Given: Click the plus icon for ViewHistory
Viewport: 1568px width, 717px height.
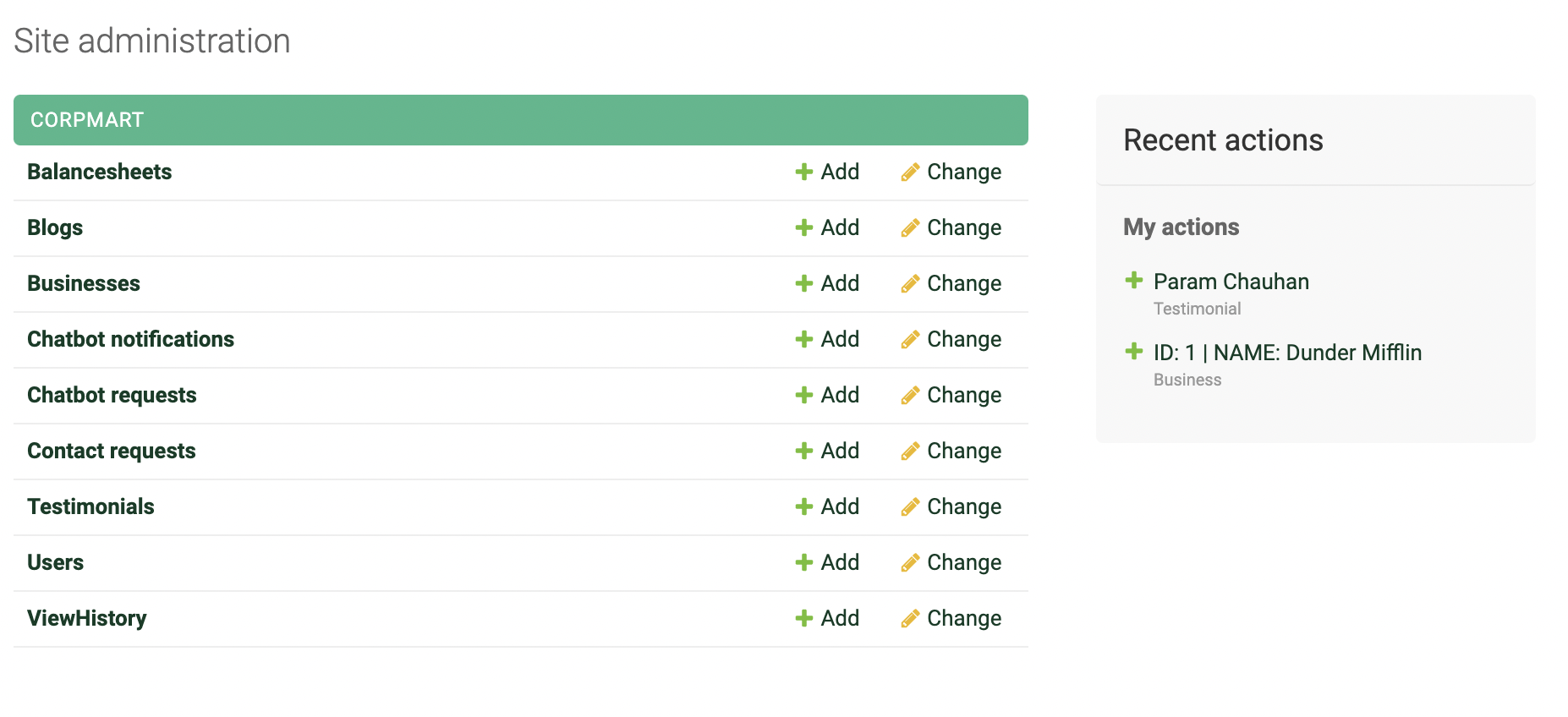Looking at the screenshot, I should click(803, 619).
